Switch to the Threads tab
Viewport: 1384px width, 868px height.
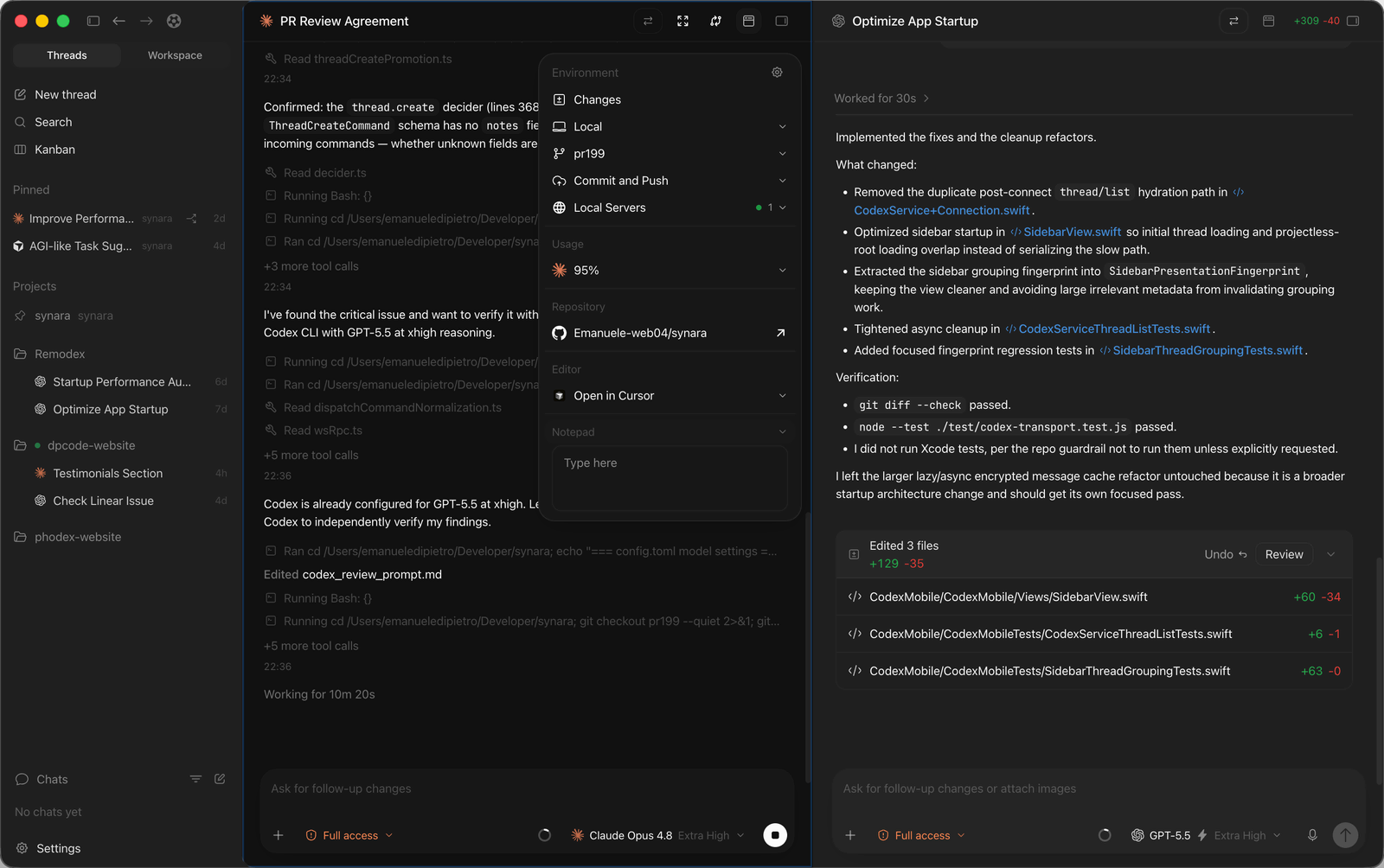67,55
